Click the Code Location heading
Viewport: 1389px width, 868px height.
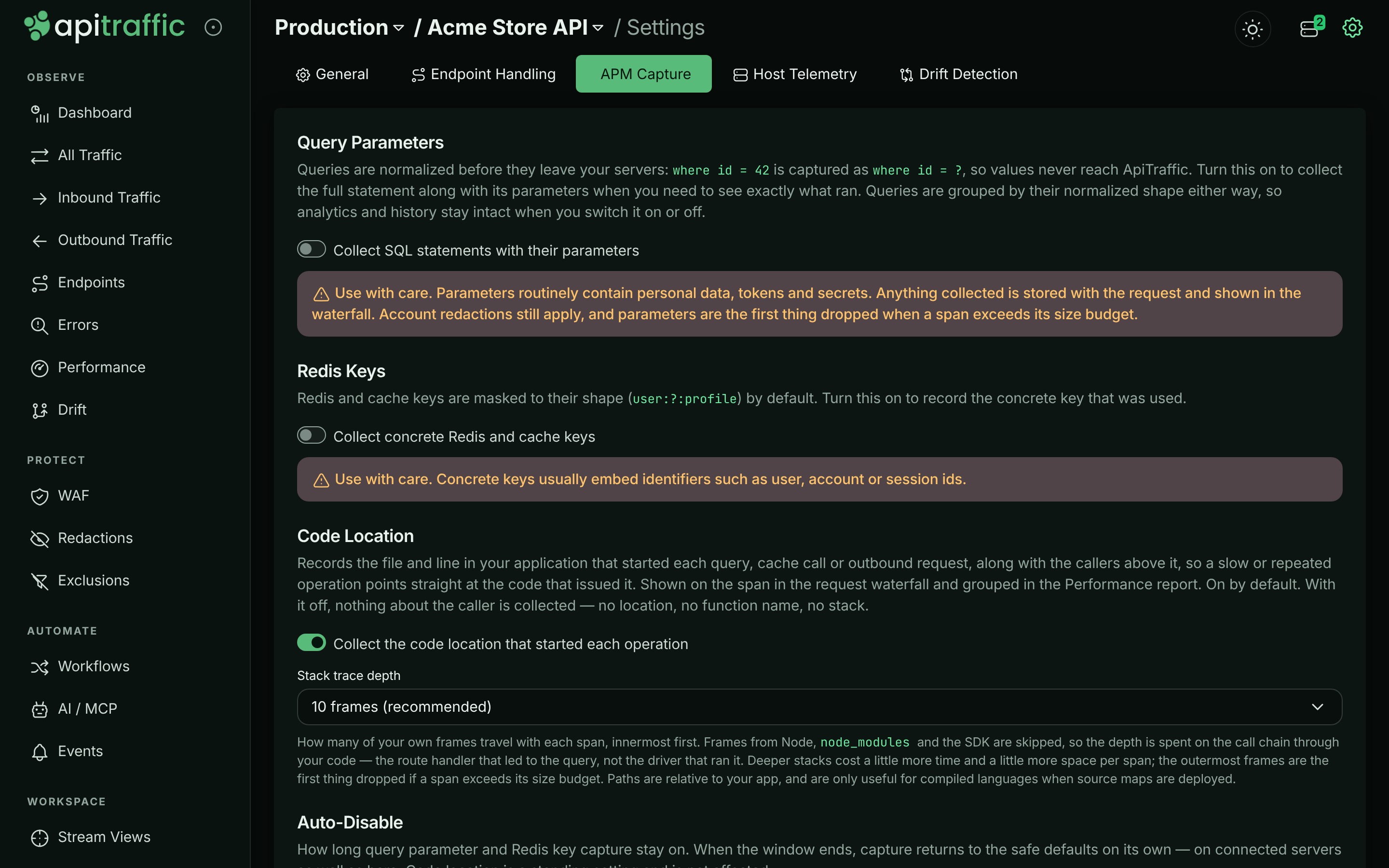coord(355,536)
